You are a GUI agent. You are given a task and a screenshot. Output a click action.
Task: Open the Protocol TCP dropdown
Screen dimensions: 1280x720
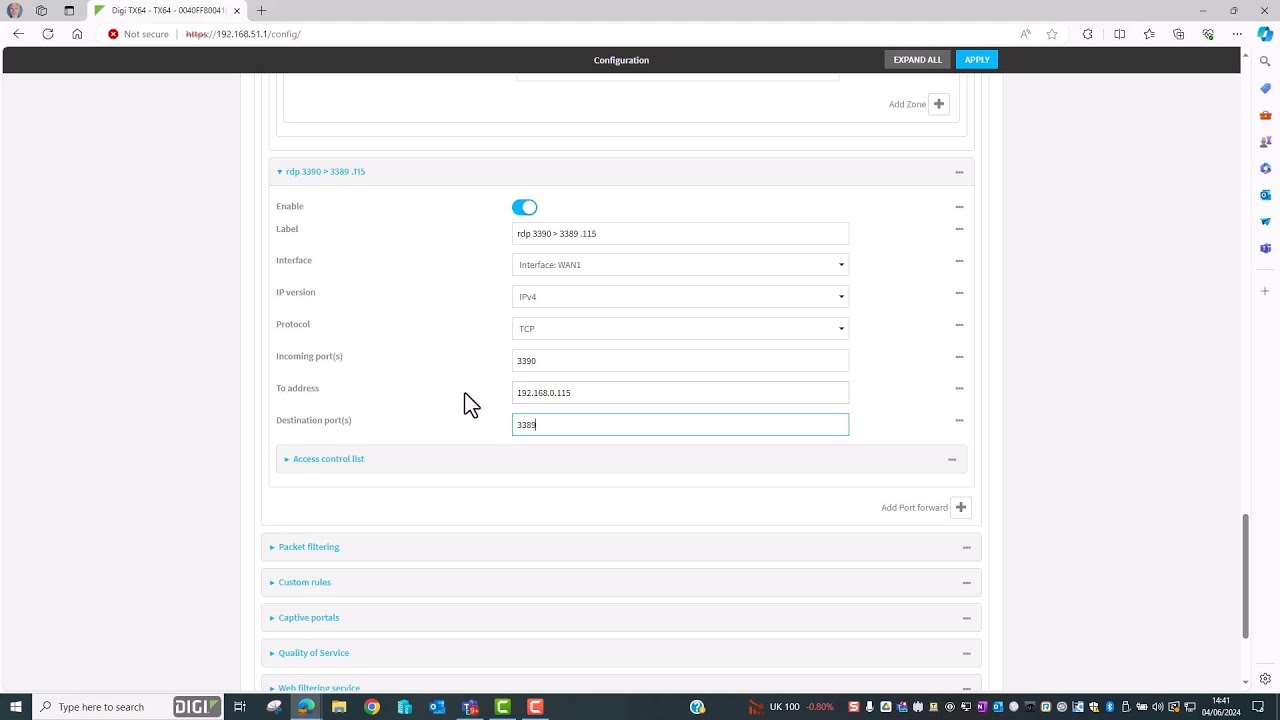pos(680,329)
